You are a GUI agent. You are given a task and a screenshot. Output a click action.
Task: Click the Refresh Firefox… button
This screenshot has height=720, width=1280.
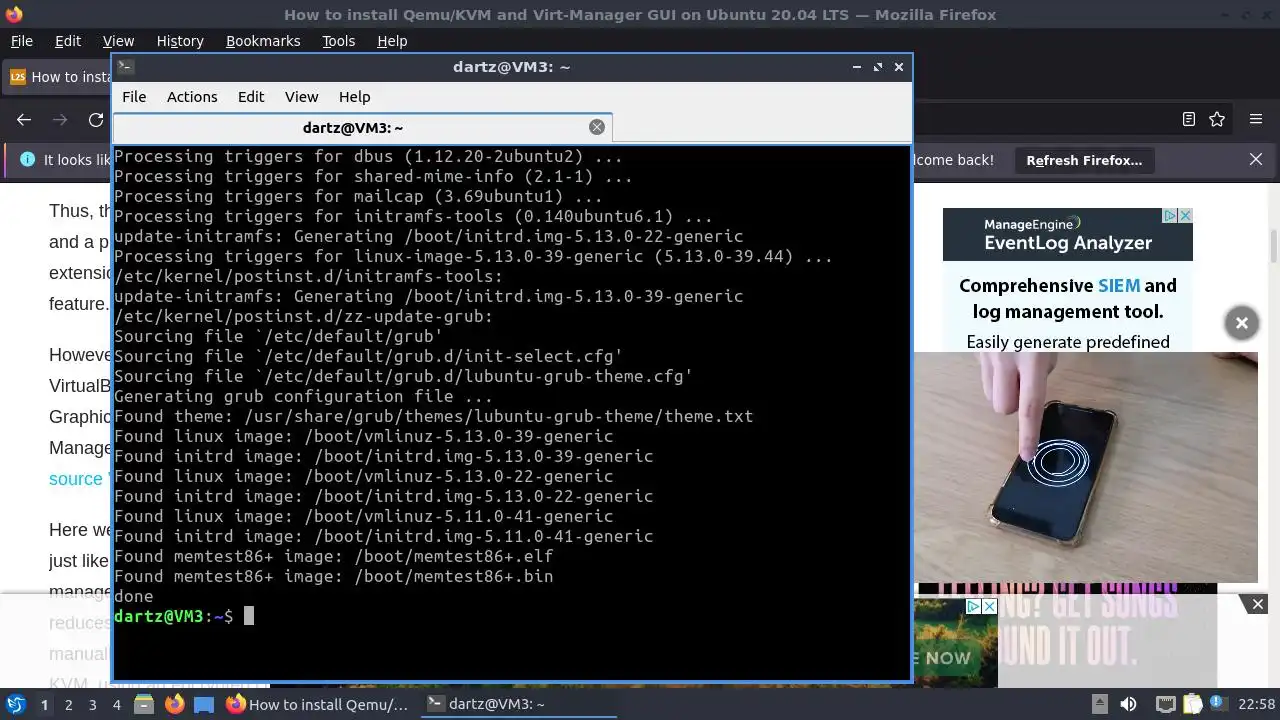point(1084,160)
